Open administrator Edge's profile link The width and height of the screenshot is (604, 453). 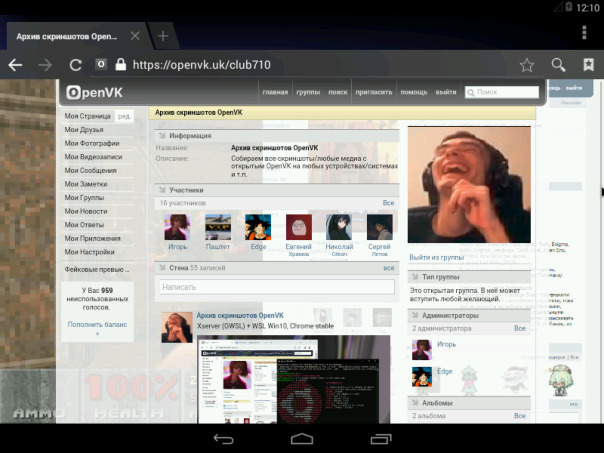click(x=444, y=371)
